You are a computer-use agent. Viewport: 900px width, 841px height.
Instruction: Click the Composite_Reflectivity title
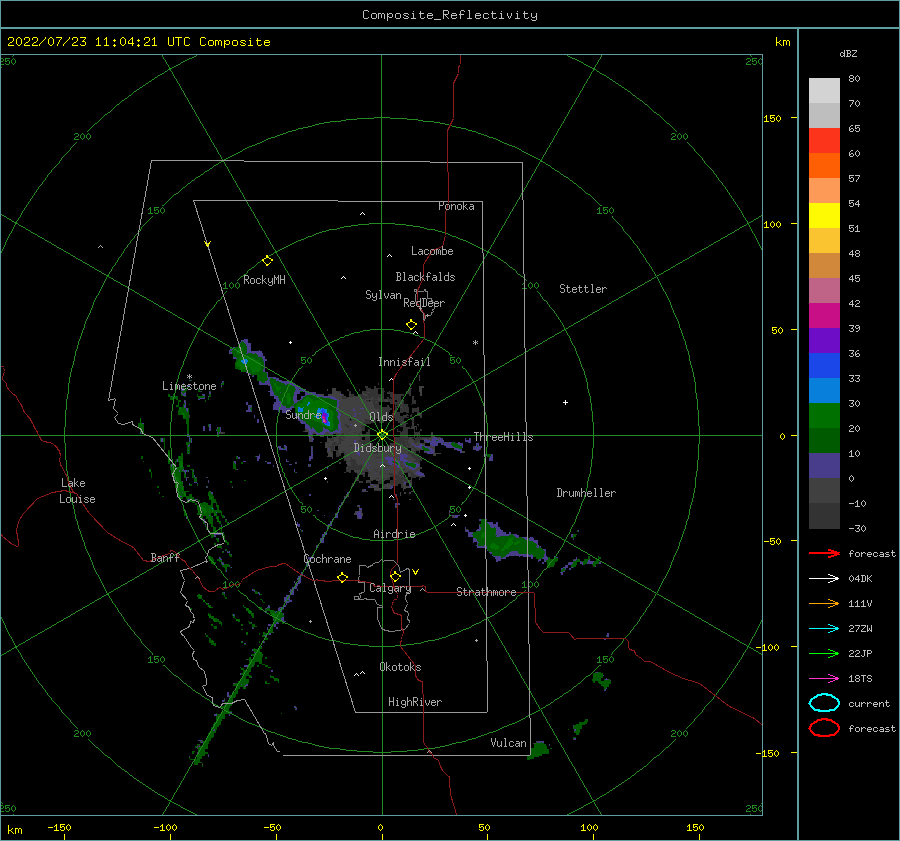[x=450, y=15]
